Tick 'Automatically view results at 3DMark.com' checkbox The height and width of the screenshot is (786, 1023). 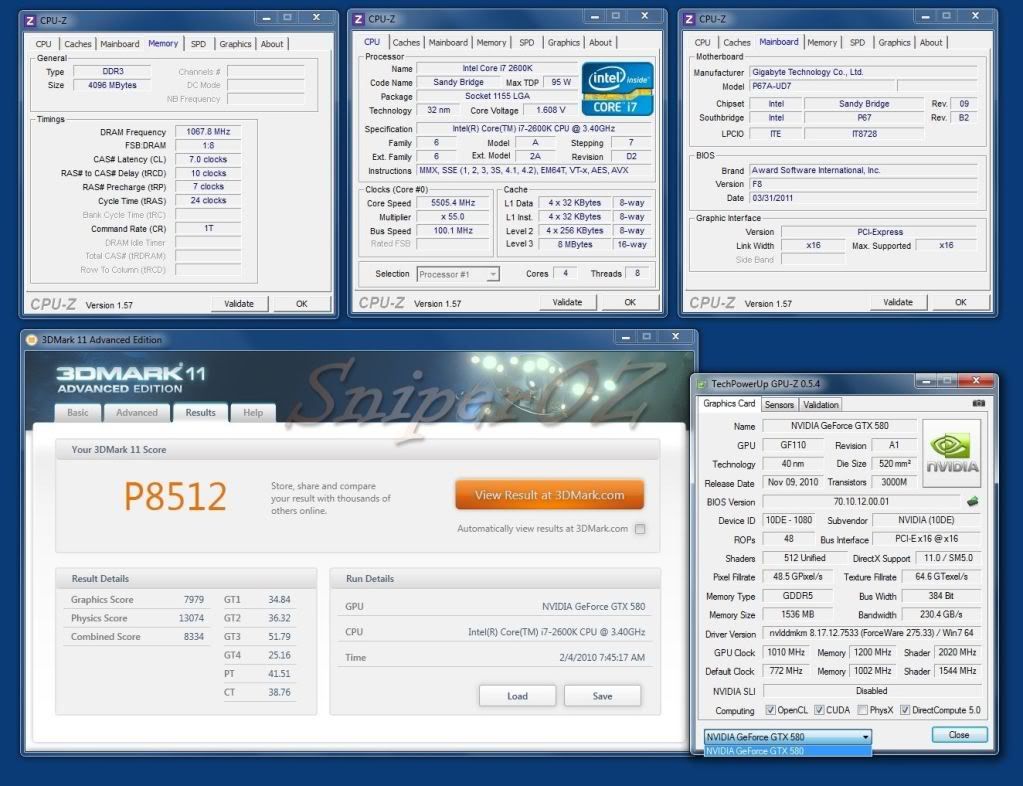click(640, 529)
